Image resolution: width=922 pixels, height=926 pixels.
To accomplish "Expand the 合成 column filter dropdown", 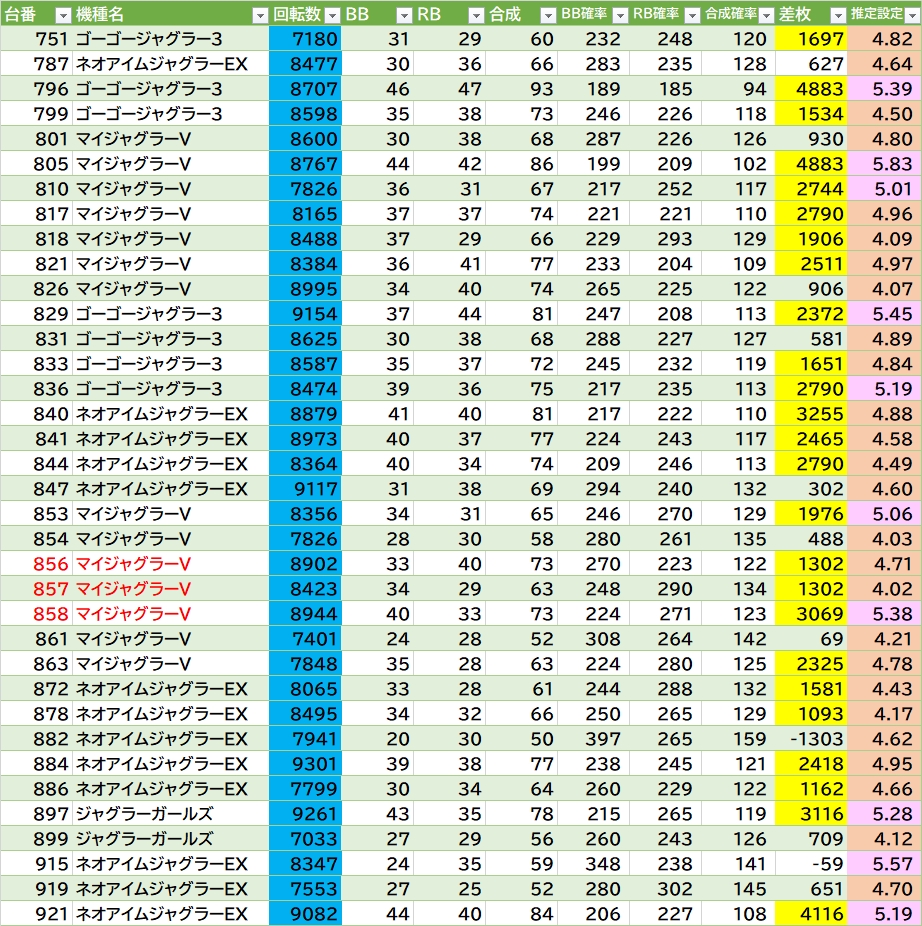I will (547, 15).
